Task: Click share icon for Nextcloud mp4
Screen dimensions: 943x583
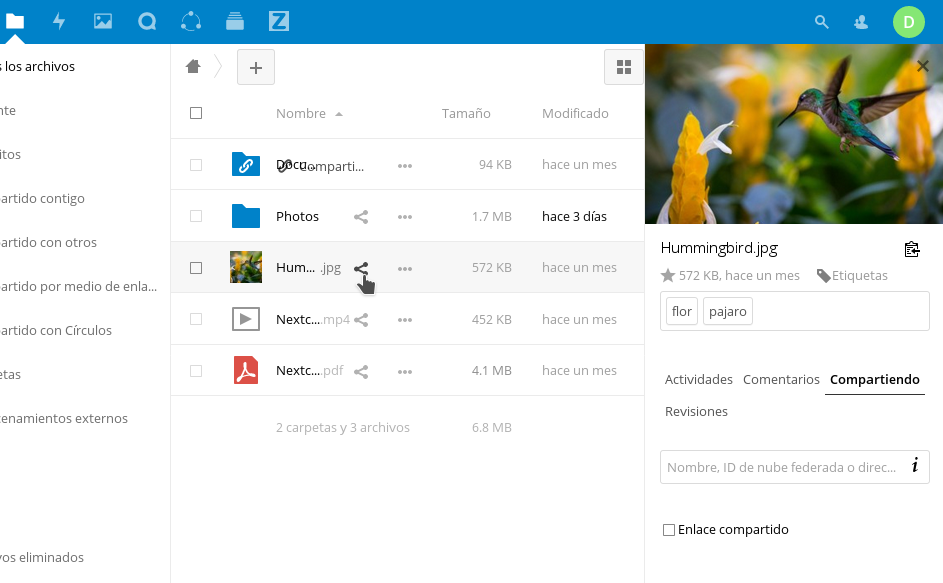Action: tap(361, 320)
